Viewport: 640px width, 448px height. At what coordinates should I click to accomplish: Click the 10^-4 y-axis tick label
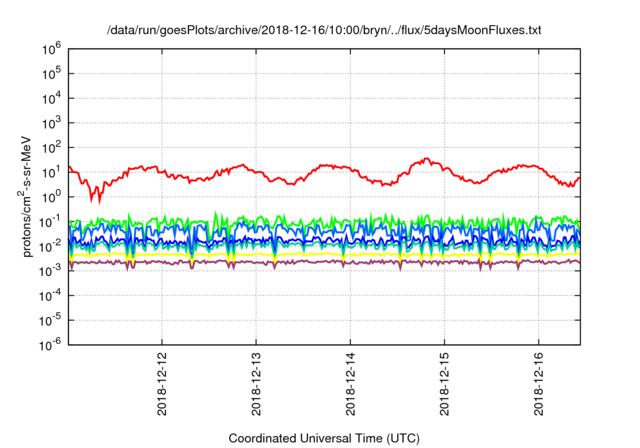50,296
